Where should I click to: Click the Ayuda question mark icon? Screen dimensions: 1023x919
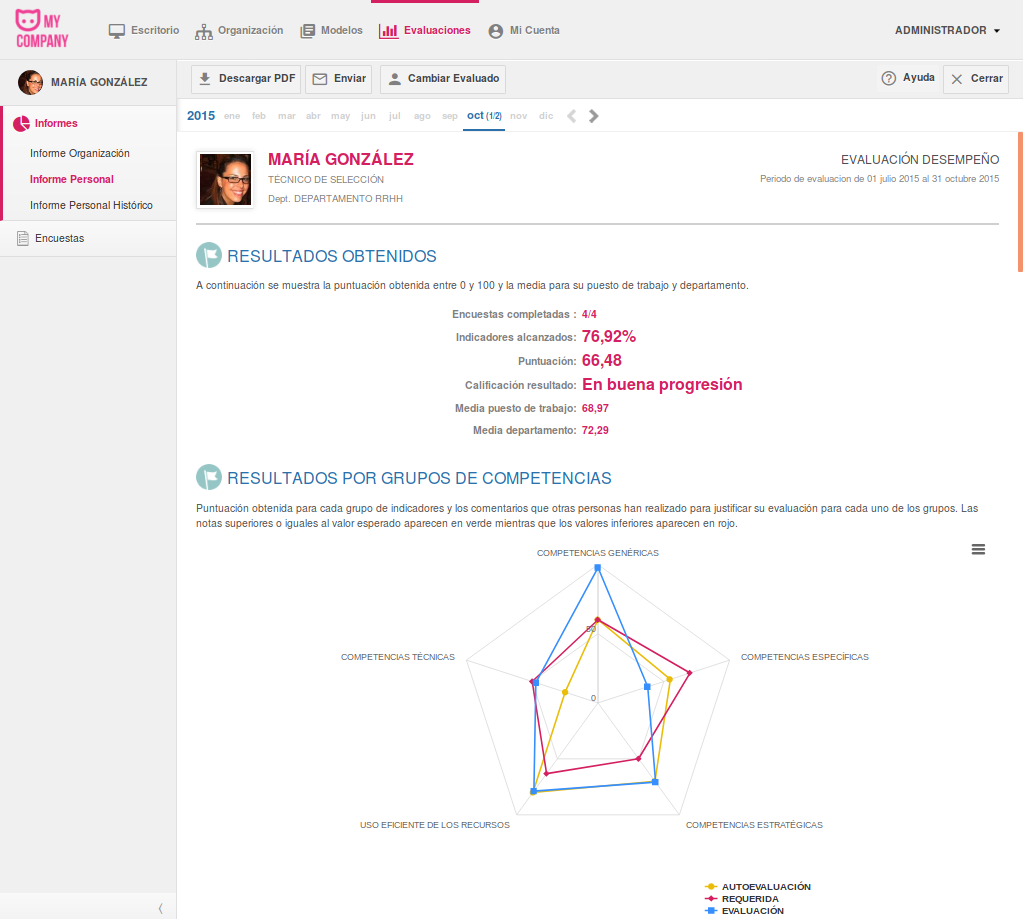tap(889, 78)
